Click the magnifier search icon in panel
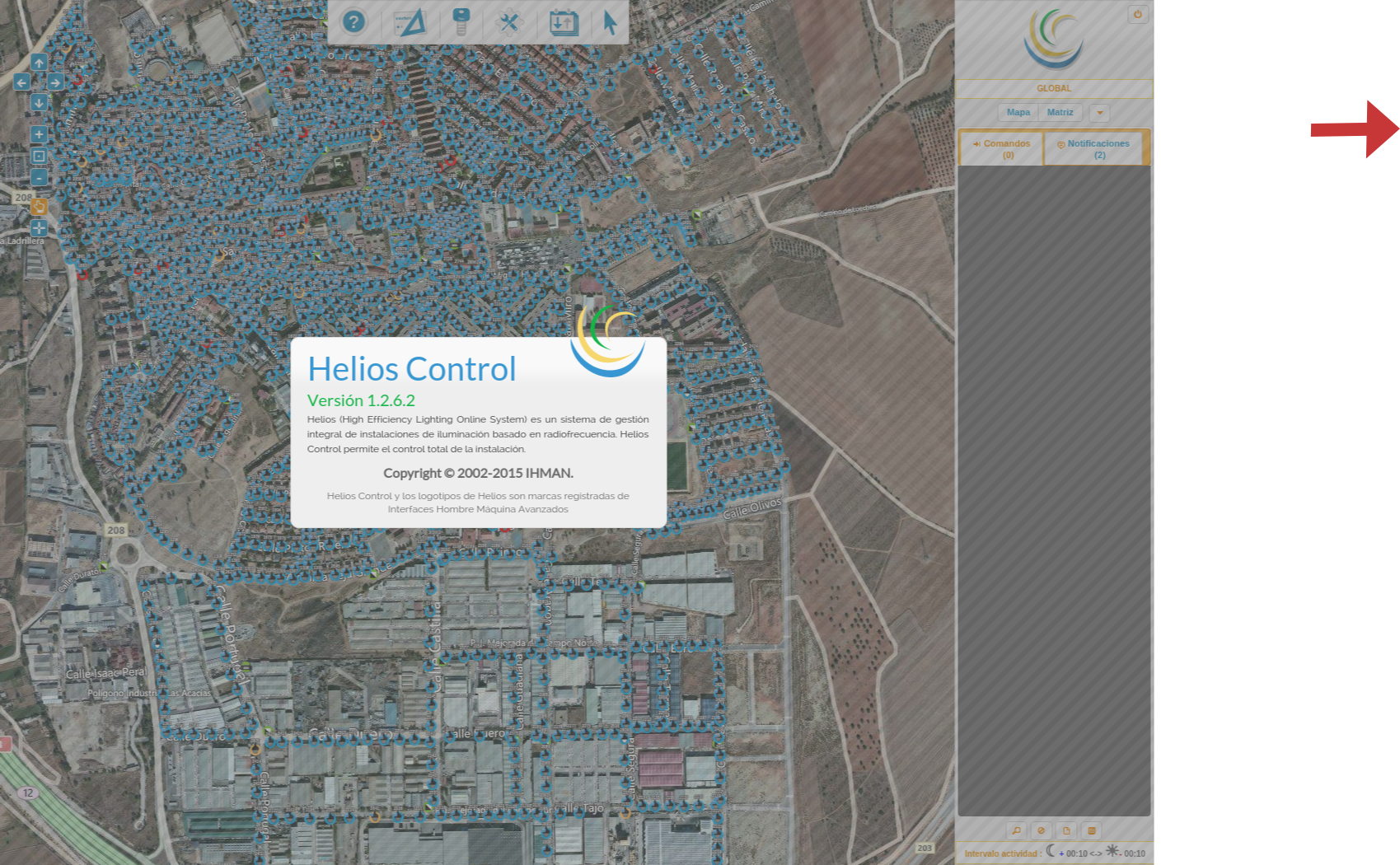 1016,830
